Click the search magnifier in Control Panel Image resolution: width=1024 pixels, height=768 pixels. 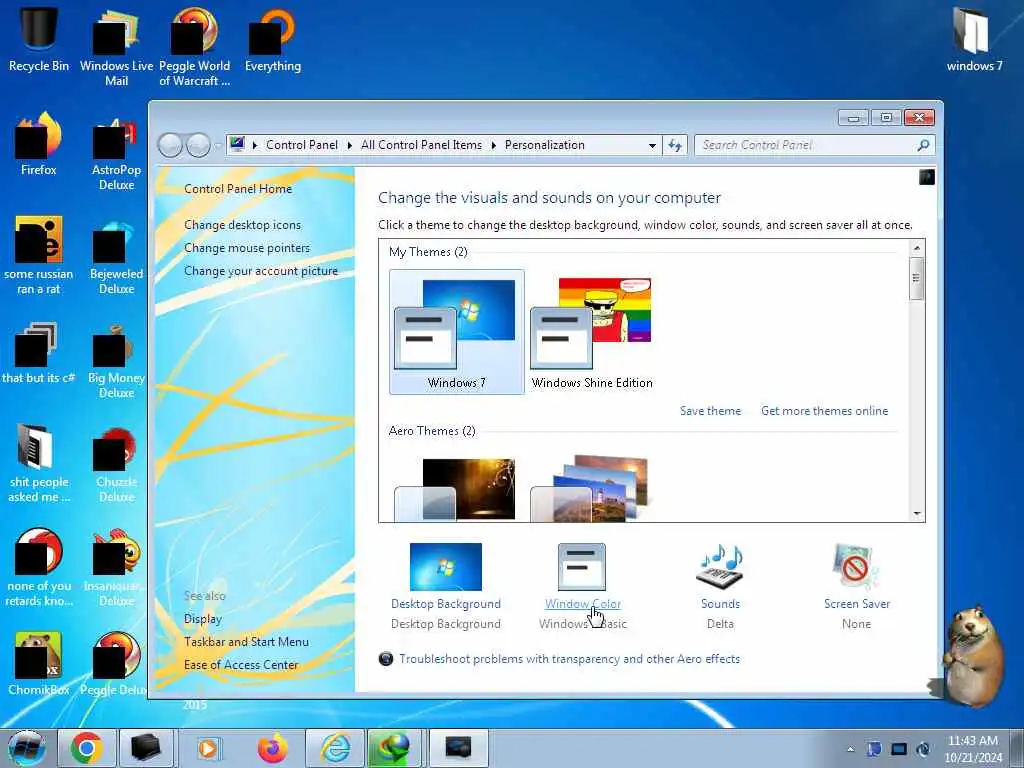pyautogui.click(x=923, y=145)
